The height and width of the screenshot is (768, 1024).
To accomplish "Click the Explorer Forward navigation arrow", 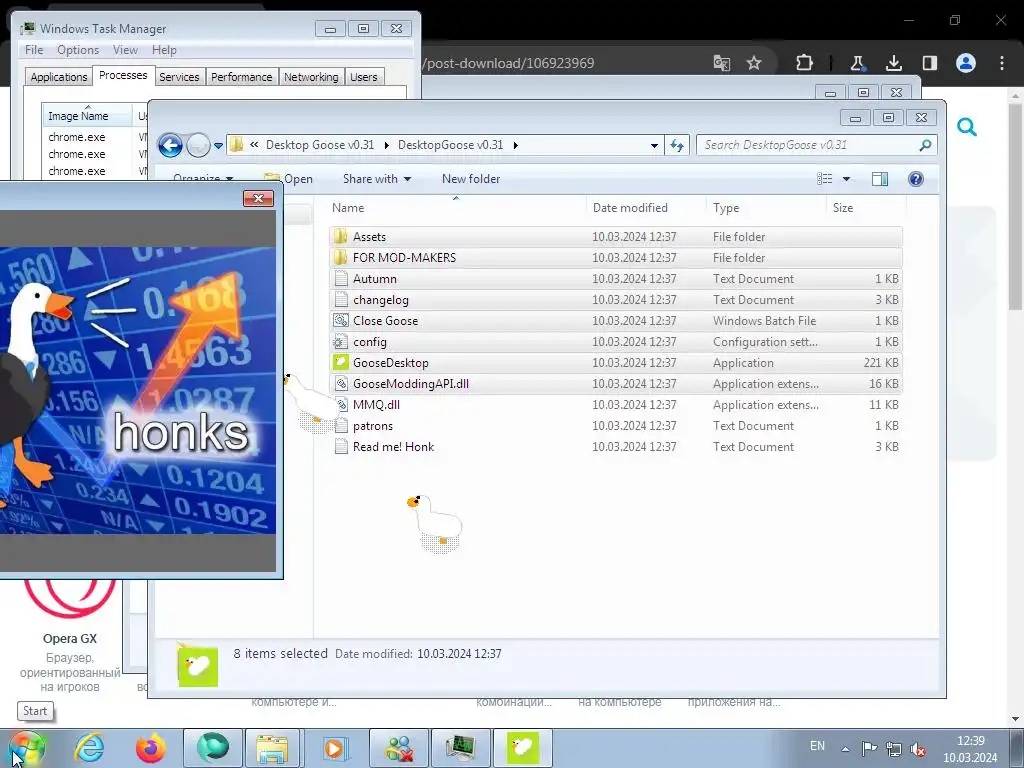I will tap(198, 145).
